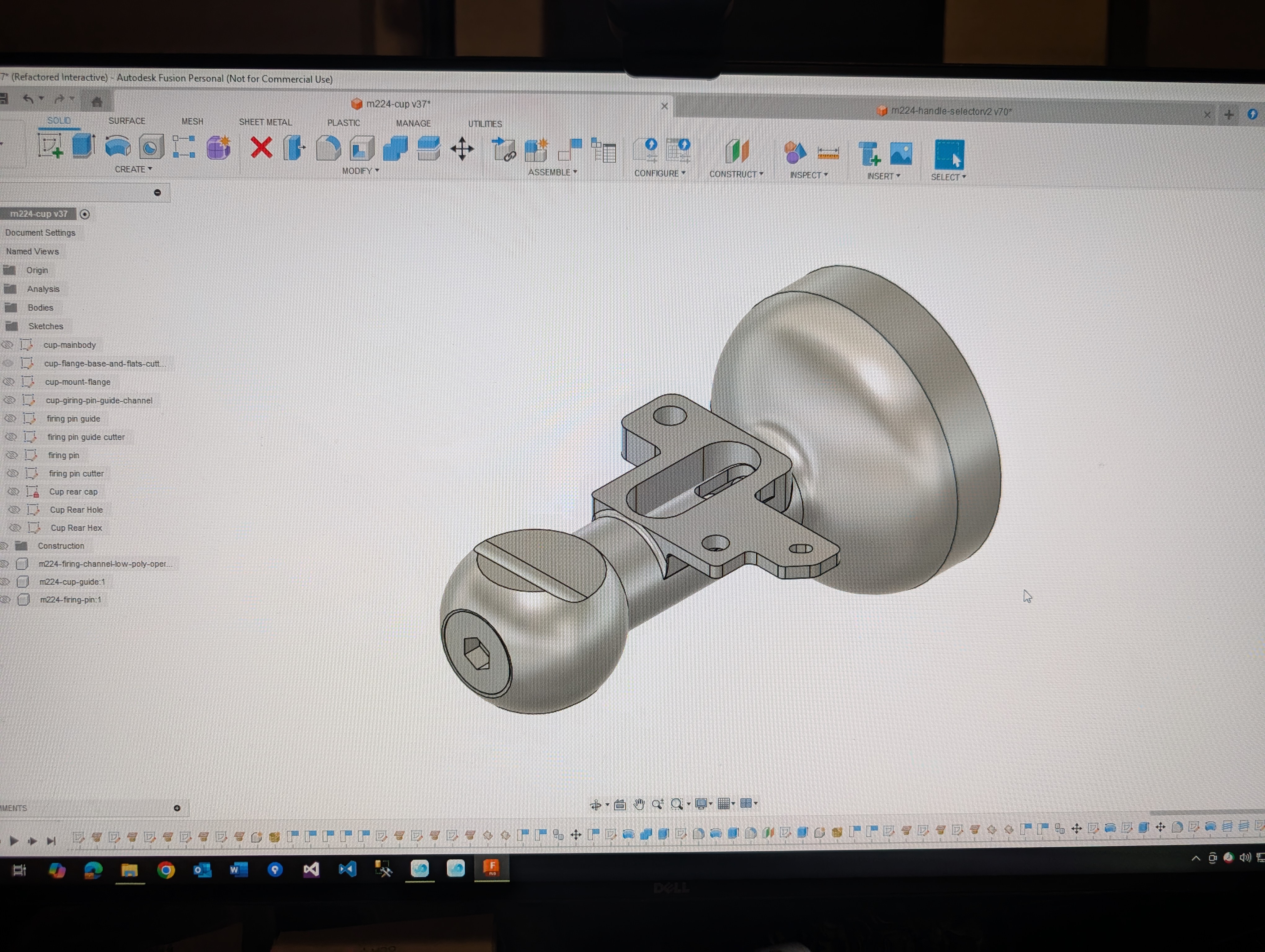Switch to the SURFACE ribbon tab
This screenshot has height=952, width=1265.
(126, 121)
